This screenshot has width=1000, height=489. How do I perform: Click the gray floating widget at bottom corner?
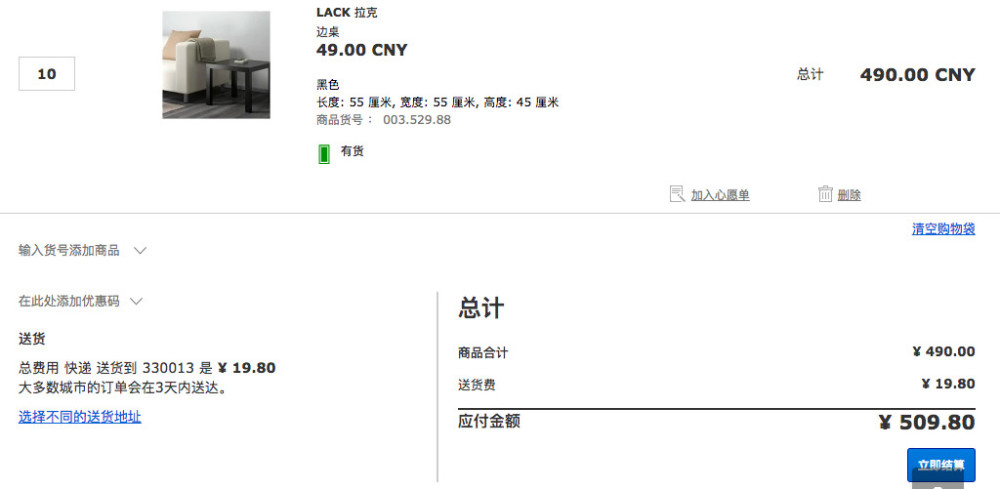938,479
